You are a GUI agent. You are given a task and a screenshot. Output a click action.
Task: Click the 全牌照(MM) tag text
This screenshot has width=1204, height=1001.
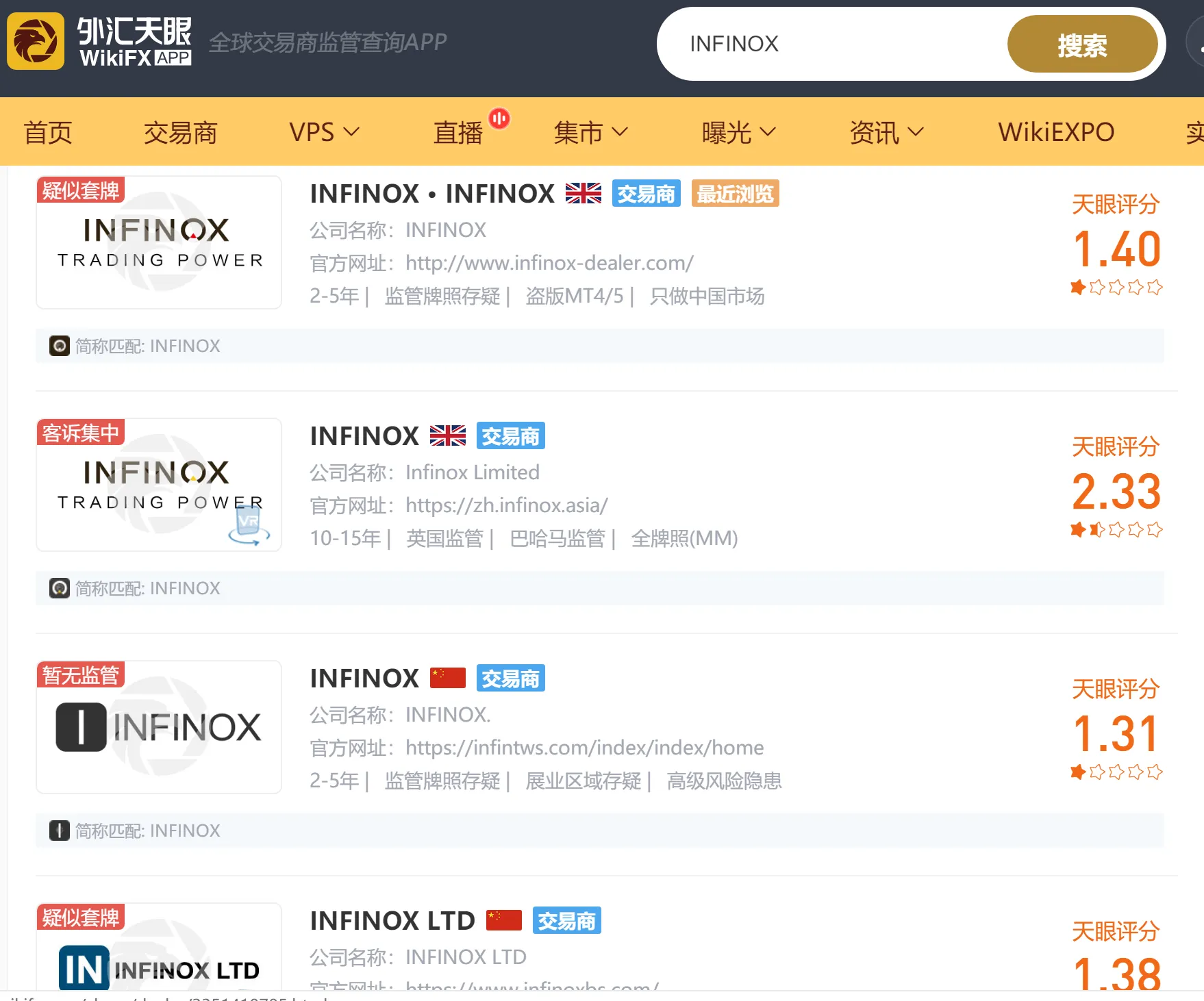[684, 538]
